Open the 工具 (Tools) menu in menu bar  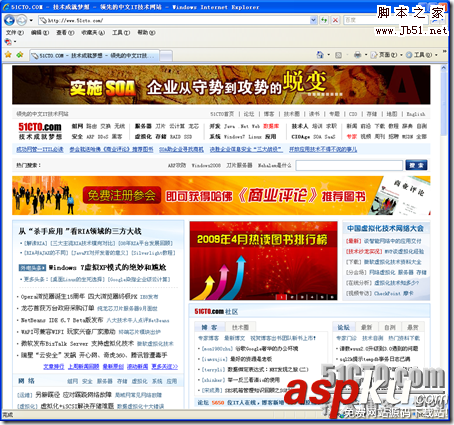(x=121, y=33)
